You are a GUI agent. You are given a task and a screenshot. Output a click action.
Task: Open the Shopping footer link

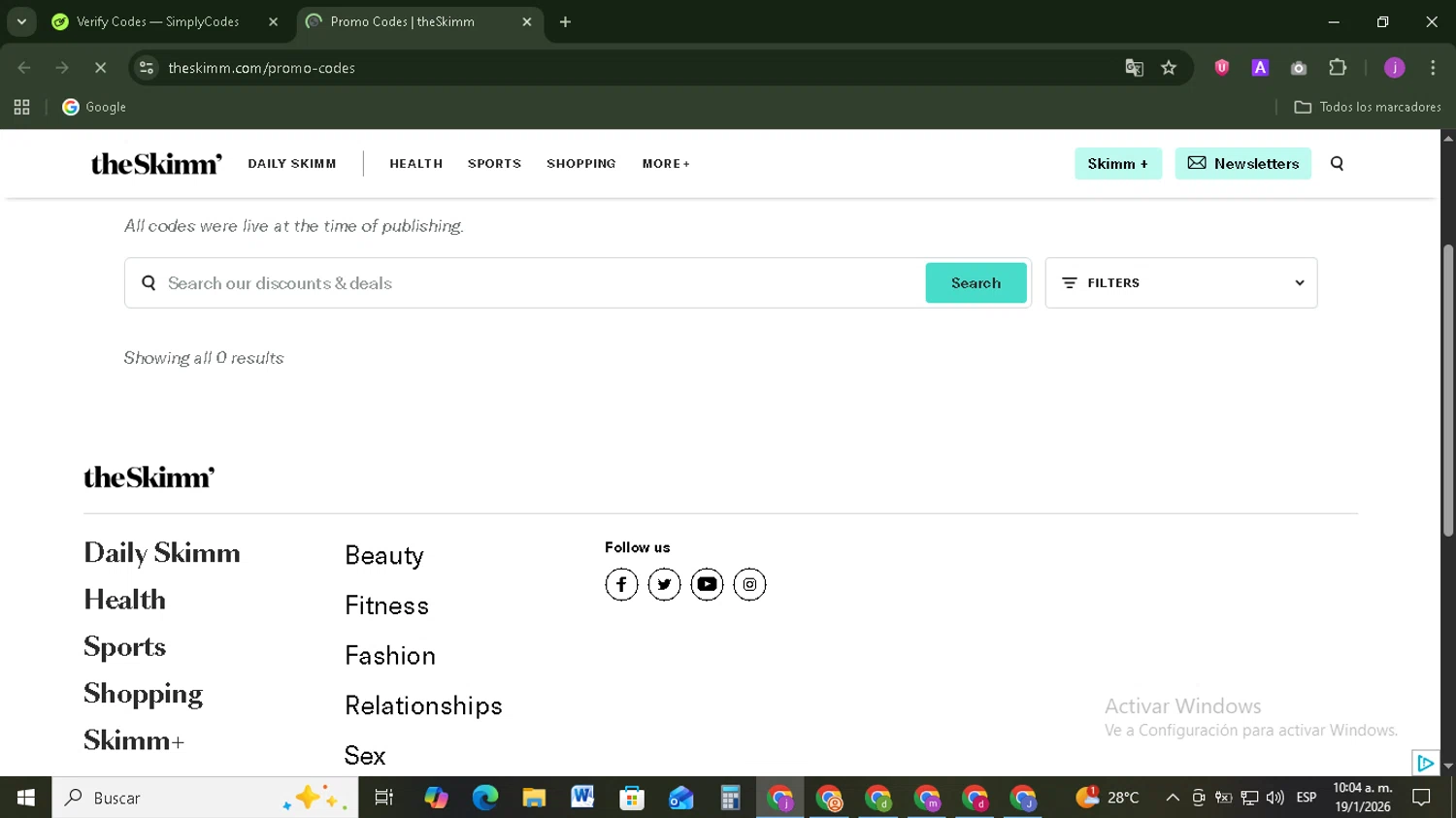tap(143, 694)
